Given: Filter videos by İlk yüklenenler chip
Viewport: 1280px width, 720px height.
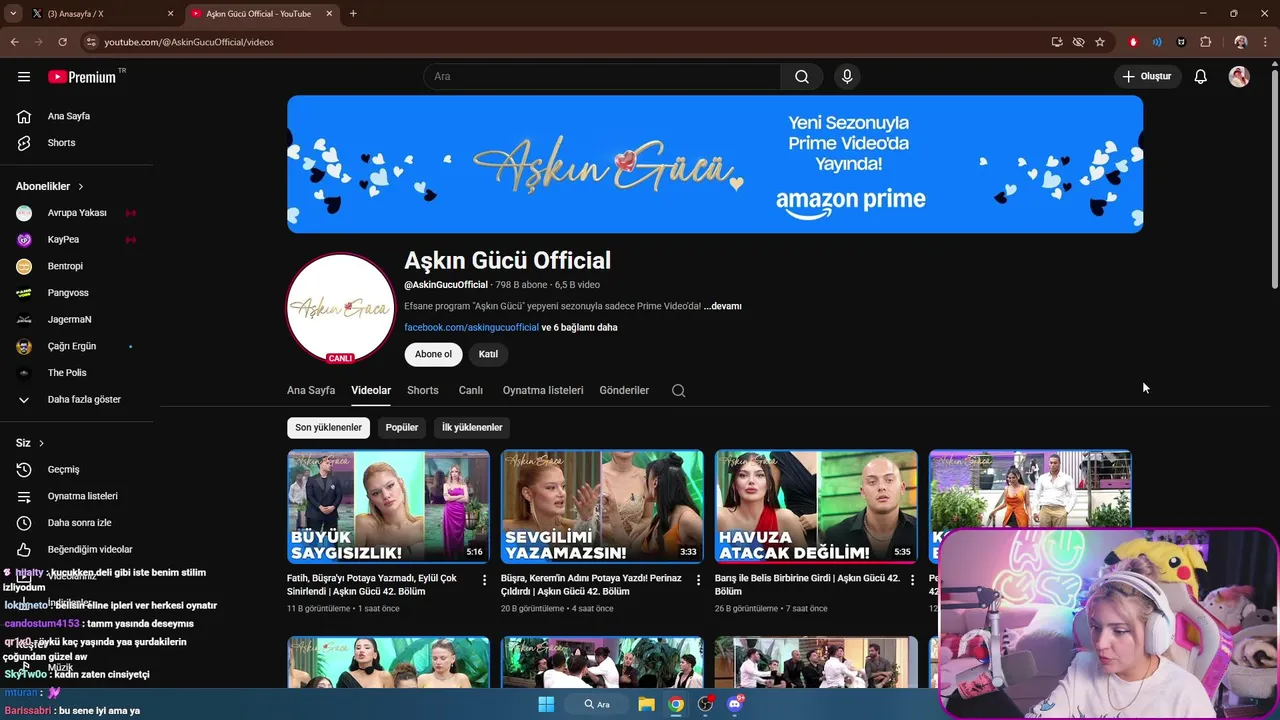Looking at the screenshot, I should pos(472,428).
